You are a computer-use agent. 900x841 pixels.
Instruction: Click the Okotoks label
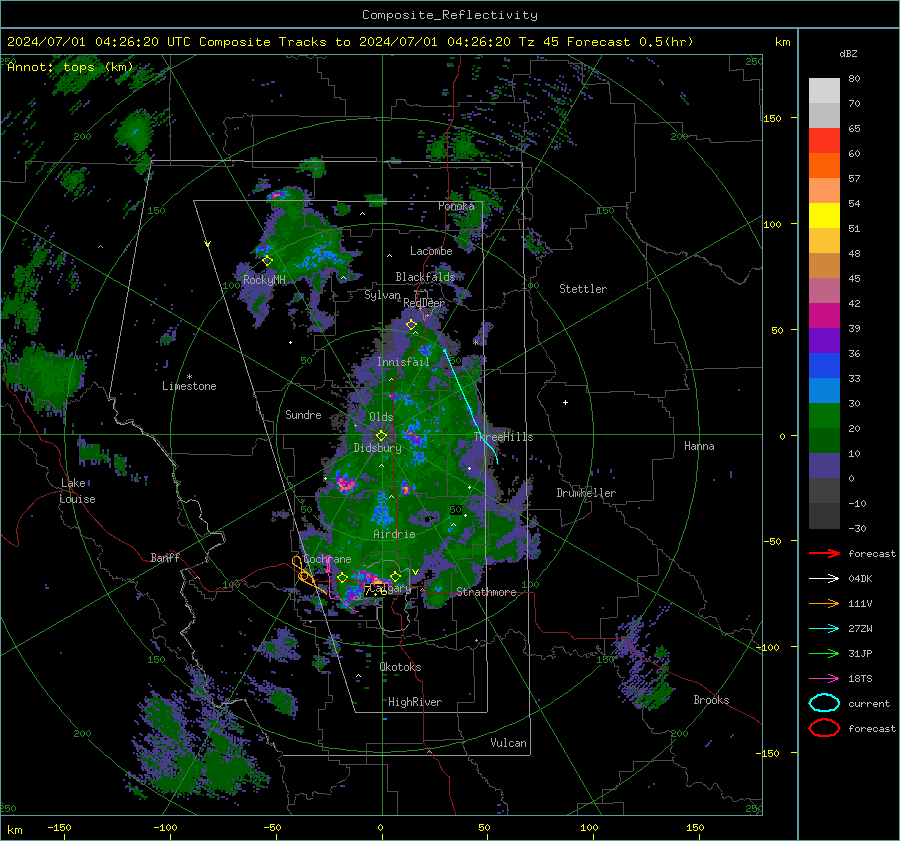pos(400,667)
